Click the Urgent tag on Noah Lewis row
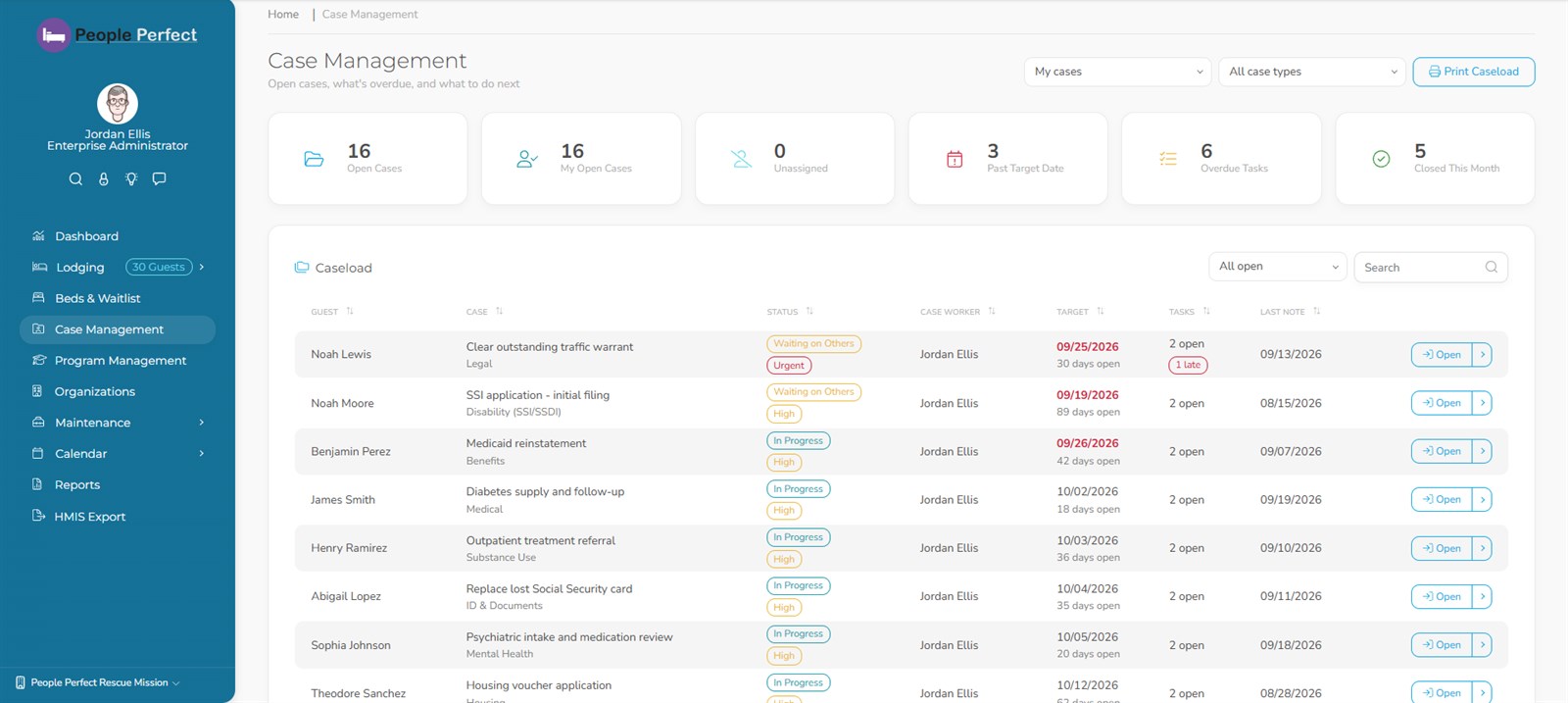 [789, 366]
